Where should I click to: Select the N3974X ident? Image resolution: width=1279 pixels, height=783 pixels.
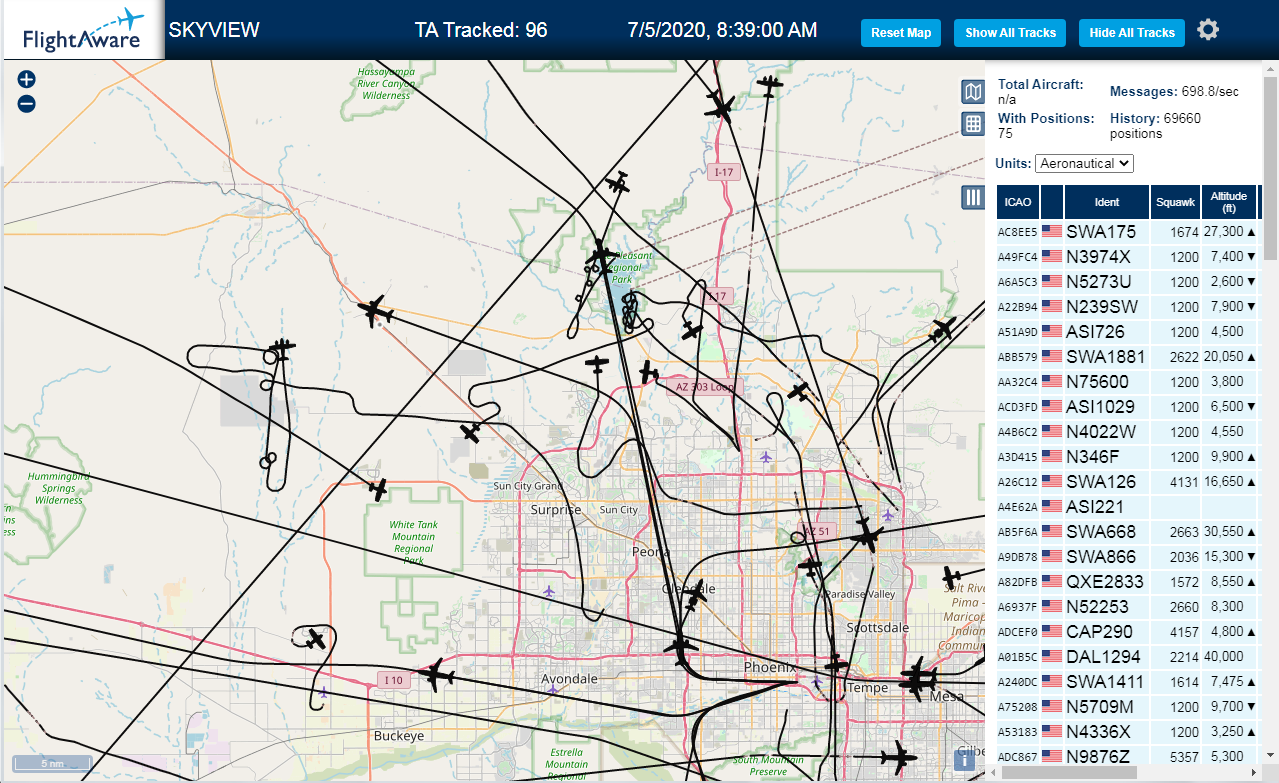click(x=1098, y=256)
